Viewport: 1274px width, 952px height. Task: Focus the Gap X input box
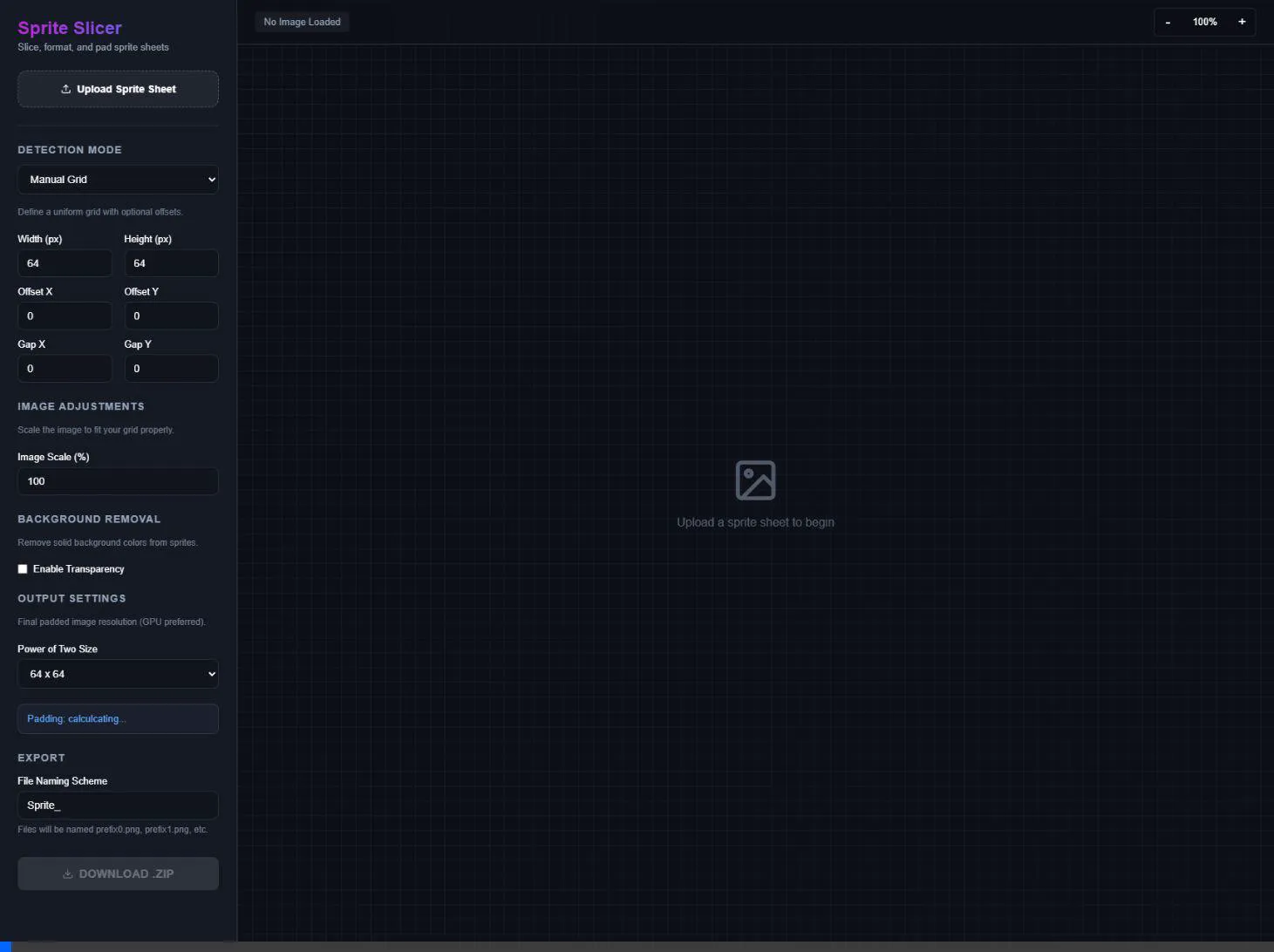(x=65, y=369)
